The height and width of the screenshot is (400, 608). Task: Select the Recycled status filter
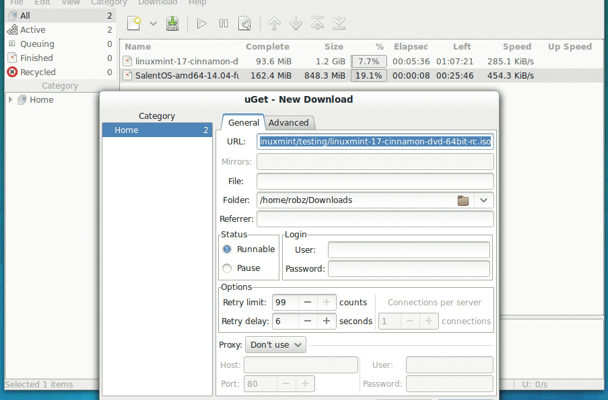coord(60,72)
